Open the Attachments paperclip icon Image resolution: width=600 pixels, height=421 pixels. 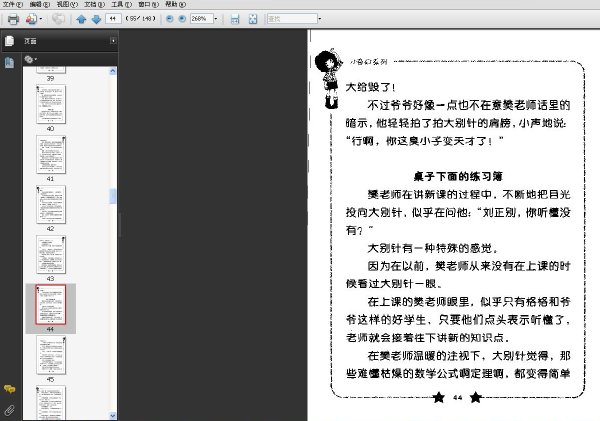coord(9,410)
